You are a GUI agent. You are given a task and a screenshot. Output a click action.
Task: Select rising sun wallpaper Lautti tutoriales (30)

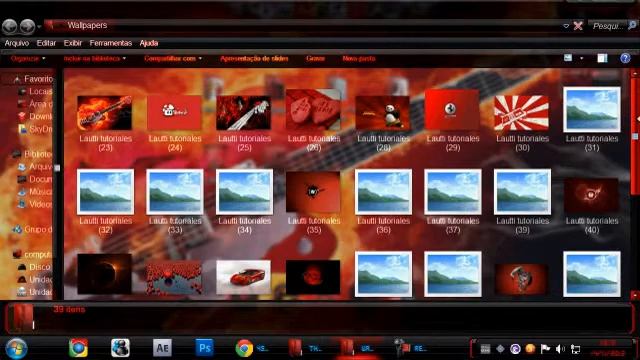coord(522,113)
